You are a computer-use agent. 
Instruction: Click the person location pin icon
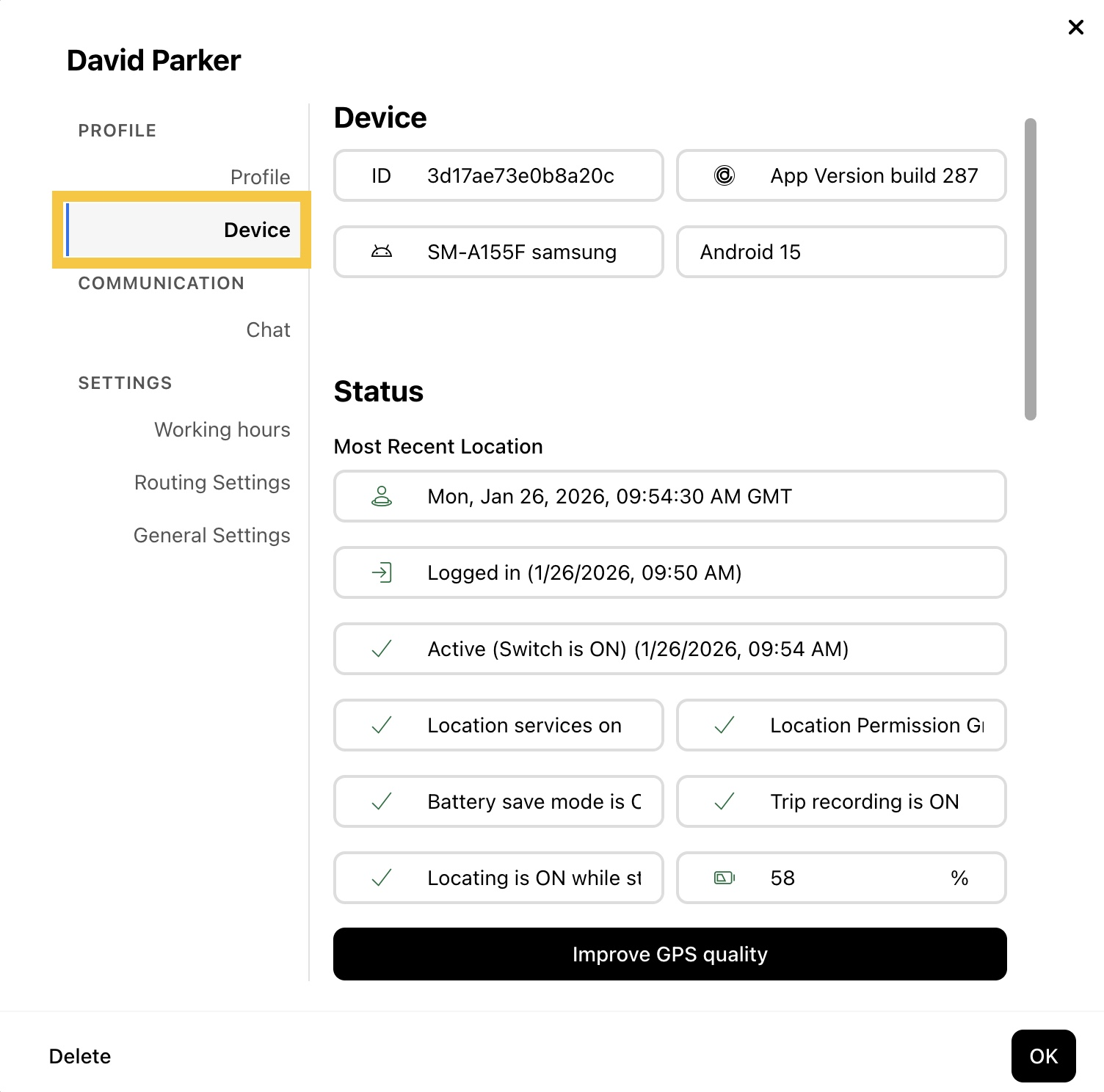point(382,496)
